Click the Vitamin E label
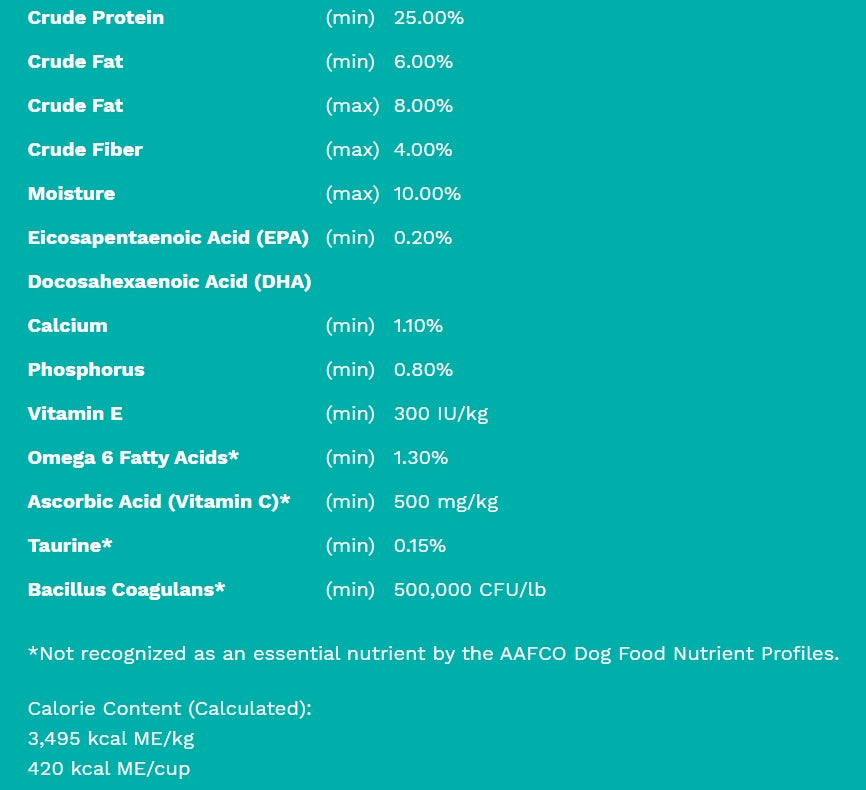Screen dimensions: 866x790 point(75,414)
